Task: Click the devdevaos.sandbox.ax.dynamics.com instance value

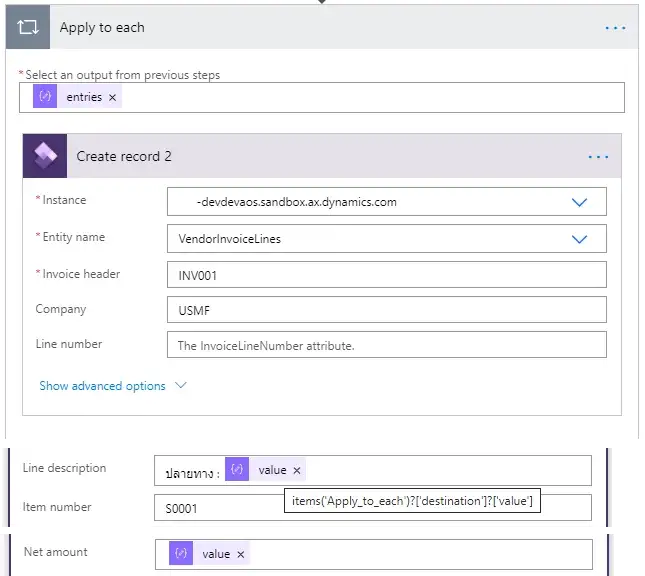Action: (x=297, y=202)
